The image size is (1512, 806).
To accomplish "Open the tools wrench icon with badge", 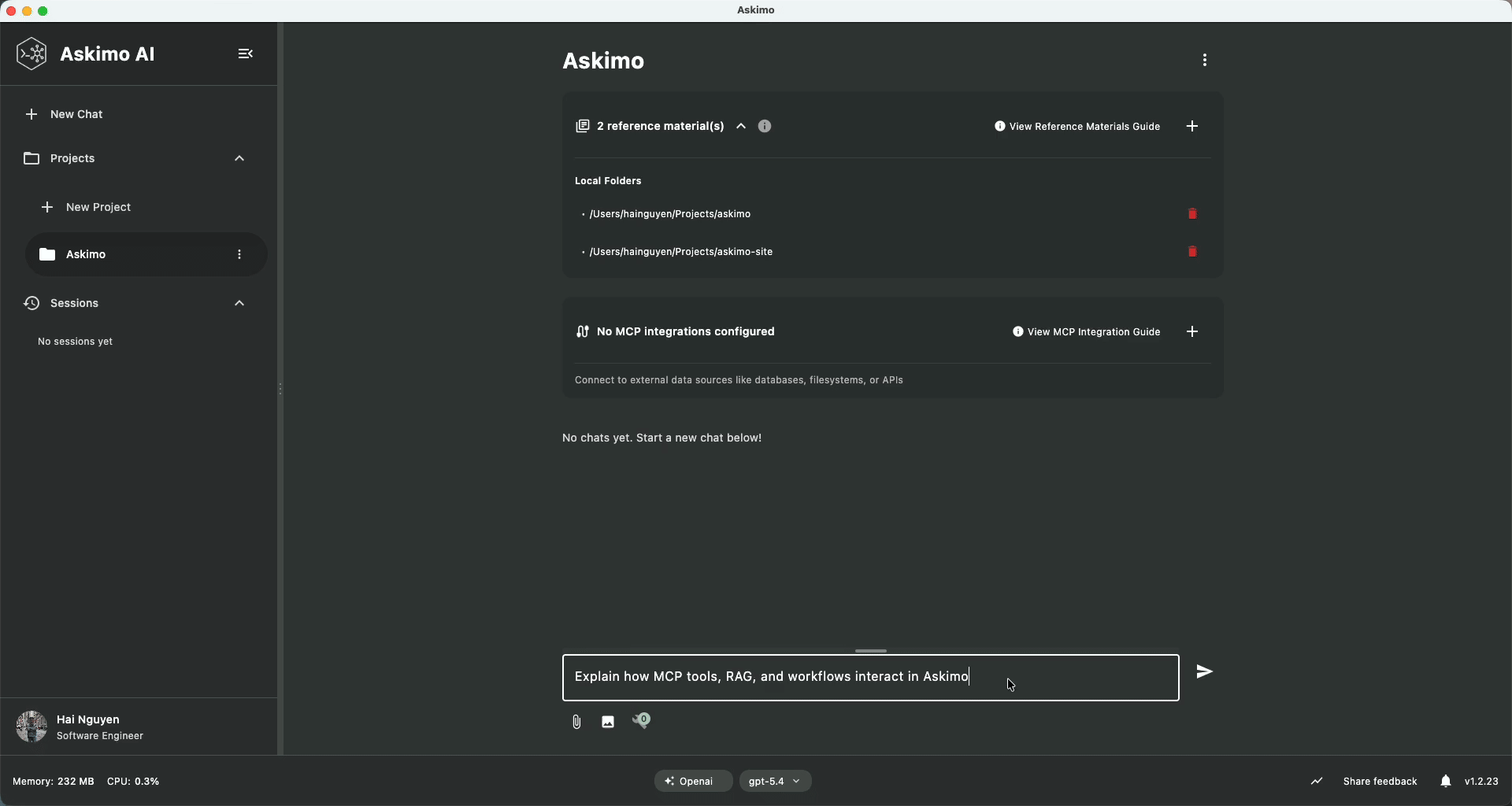I will 641,721.
